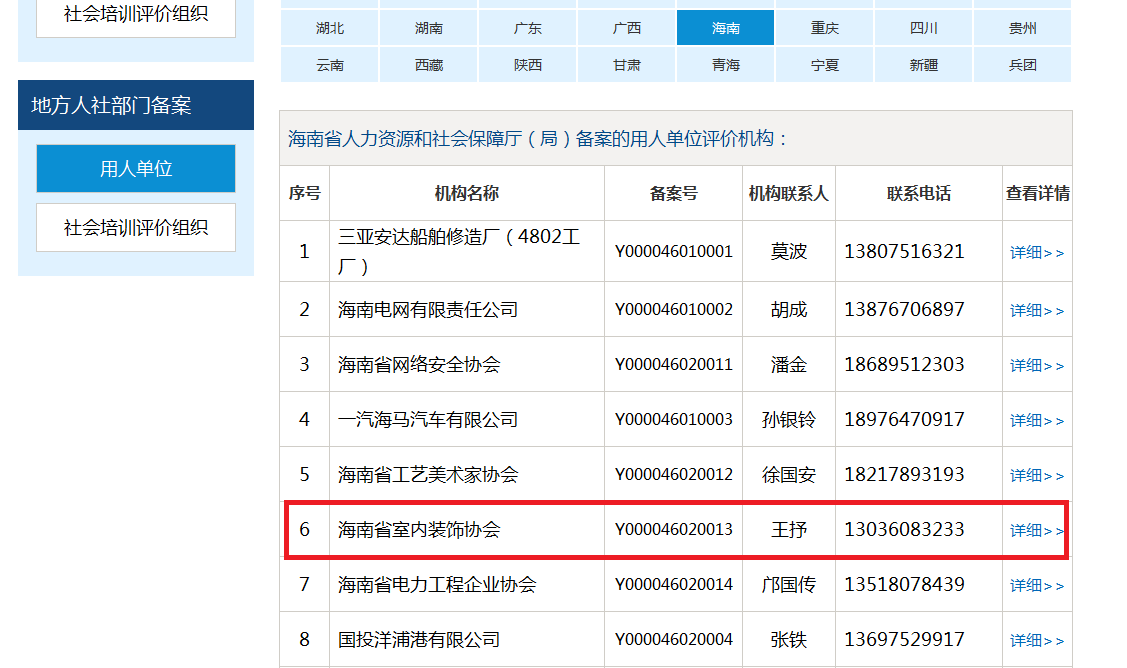
Task: Click phone number 18976470917
Action: (904, 419)
